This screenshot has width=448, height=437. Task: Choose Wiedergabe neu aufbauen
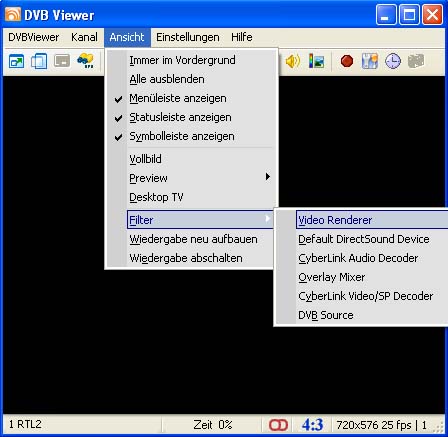coord(192,239)
